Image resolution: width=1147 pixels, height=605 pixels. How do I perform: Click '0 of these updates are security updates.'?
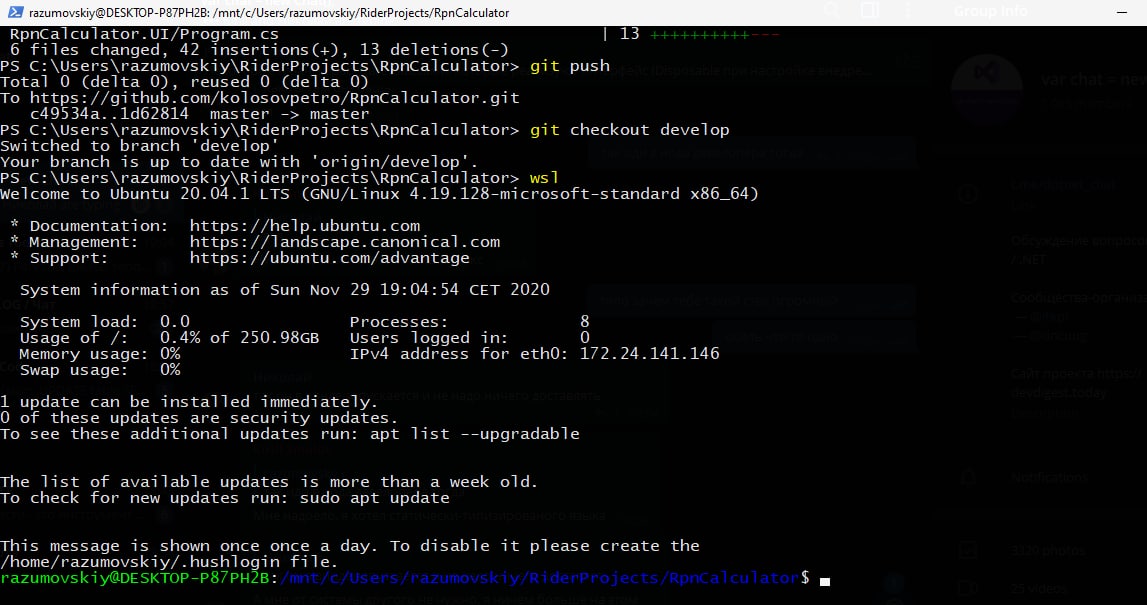click(x=199, y=418)
